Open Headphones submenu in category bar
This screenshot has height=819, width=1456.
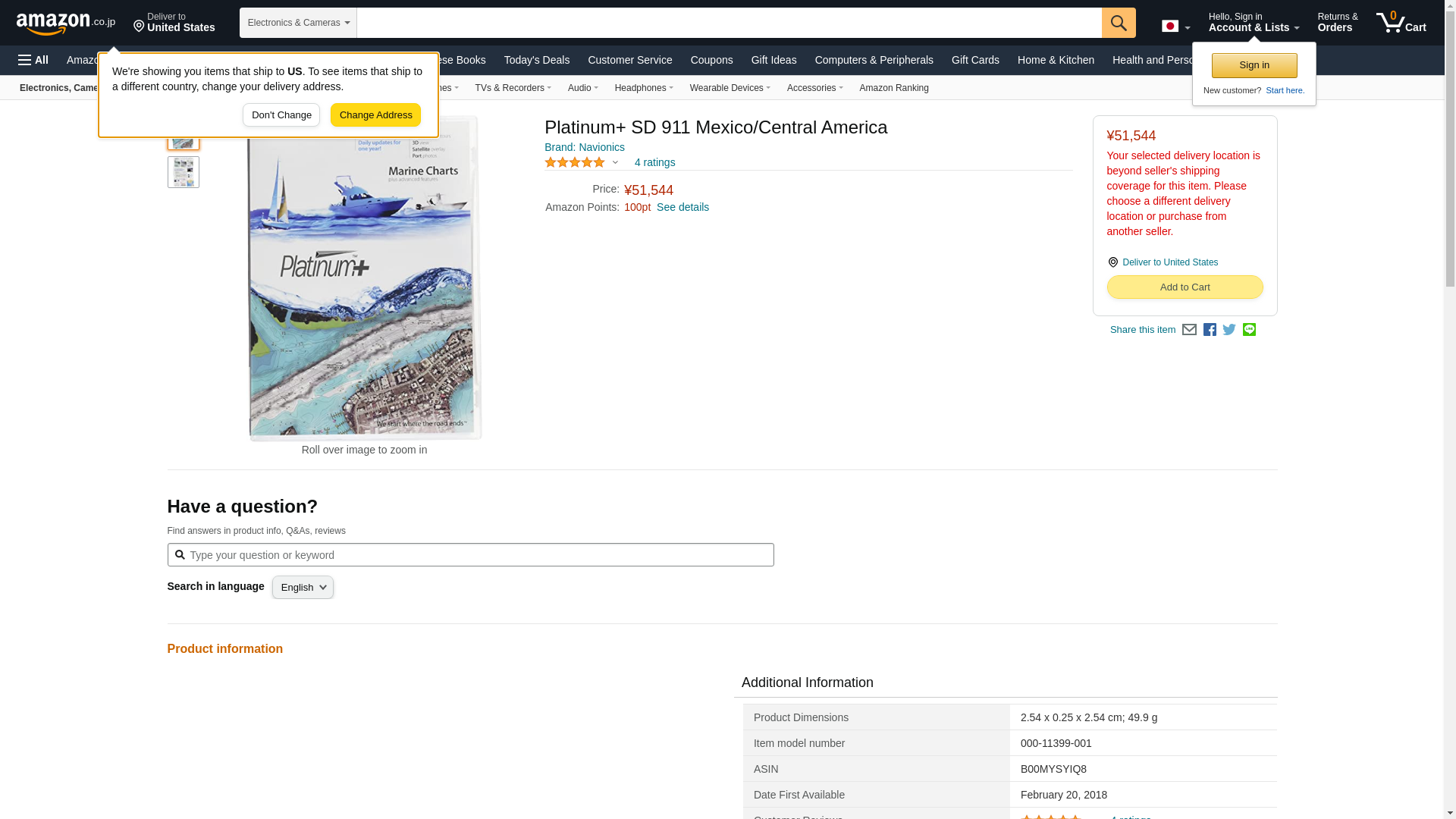[x=643, y=88]
